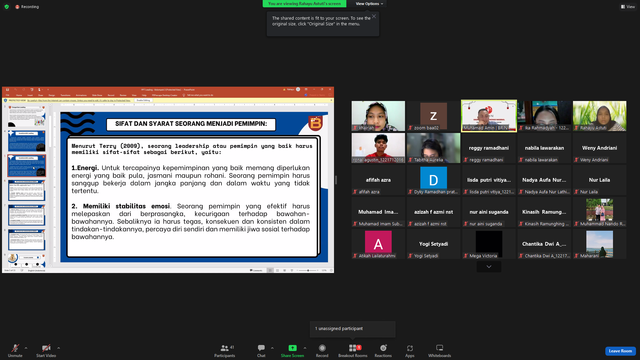Screen dimensions: 640x360
Task: Open the Design tab in shared PowerPoint
Action: (52, 95)
